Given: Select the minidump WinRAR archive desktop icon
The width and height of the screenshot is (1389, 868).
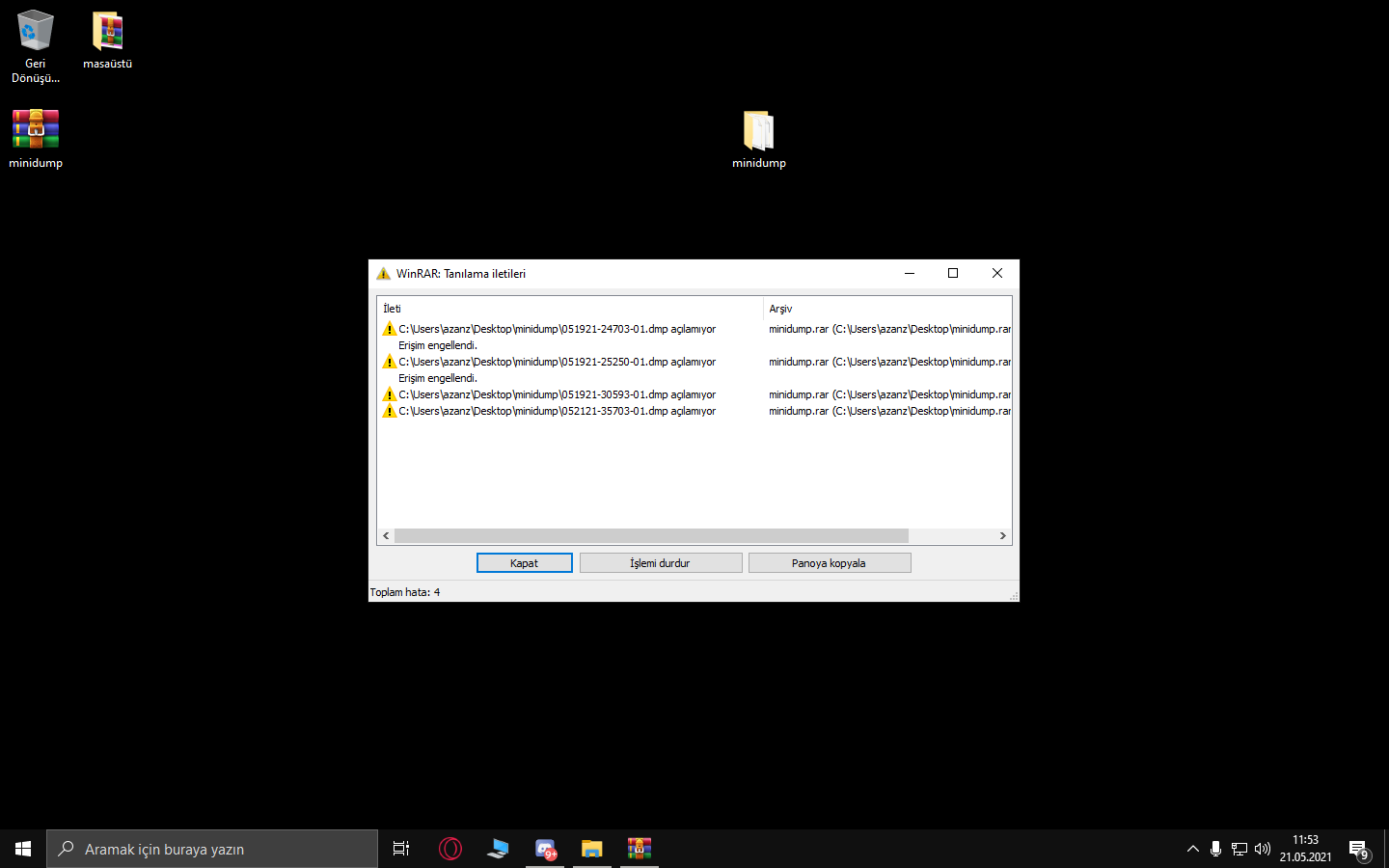Looking at the screenshot, I should [x=36, y=139].
